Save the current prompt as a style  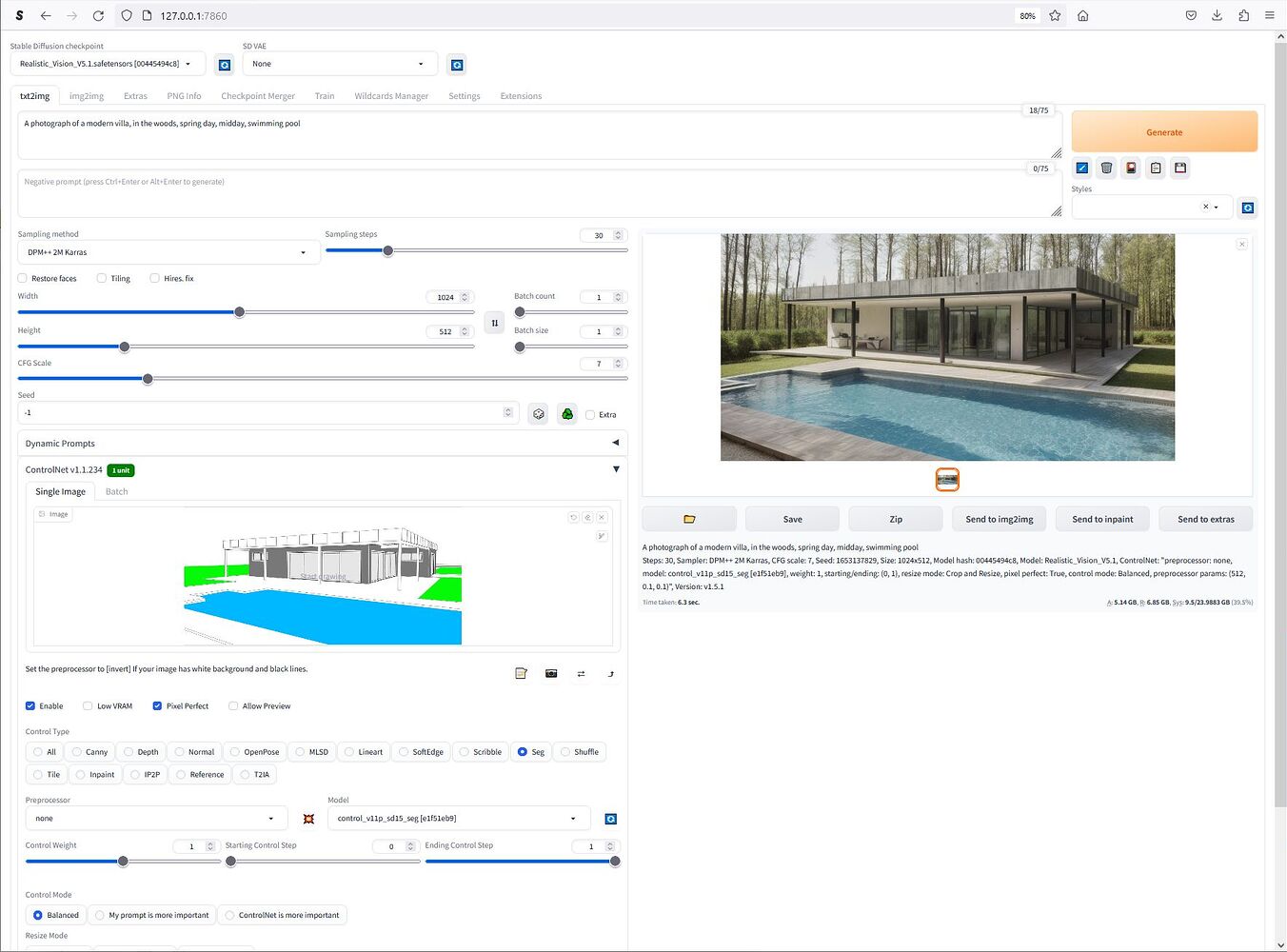pos(1180,168)
